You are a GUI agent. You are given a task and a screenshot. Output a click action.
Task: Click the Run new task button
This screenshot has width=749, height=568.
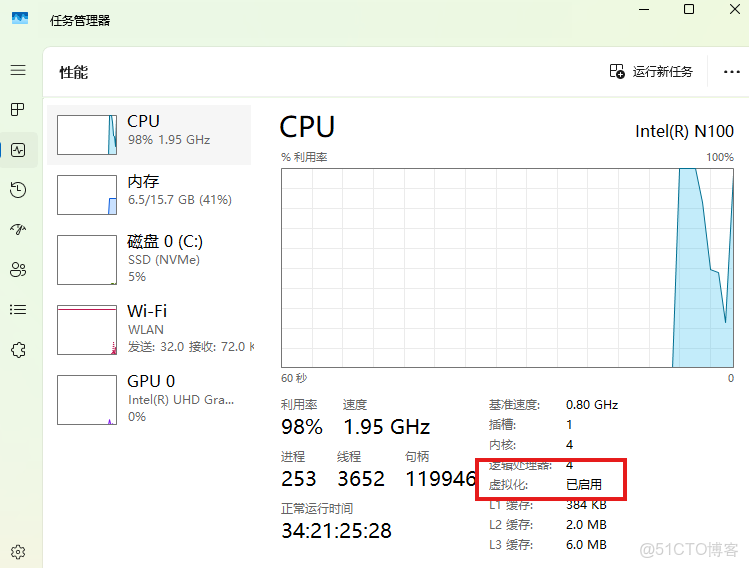(x=651, y=72)
